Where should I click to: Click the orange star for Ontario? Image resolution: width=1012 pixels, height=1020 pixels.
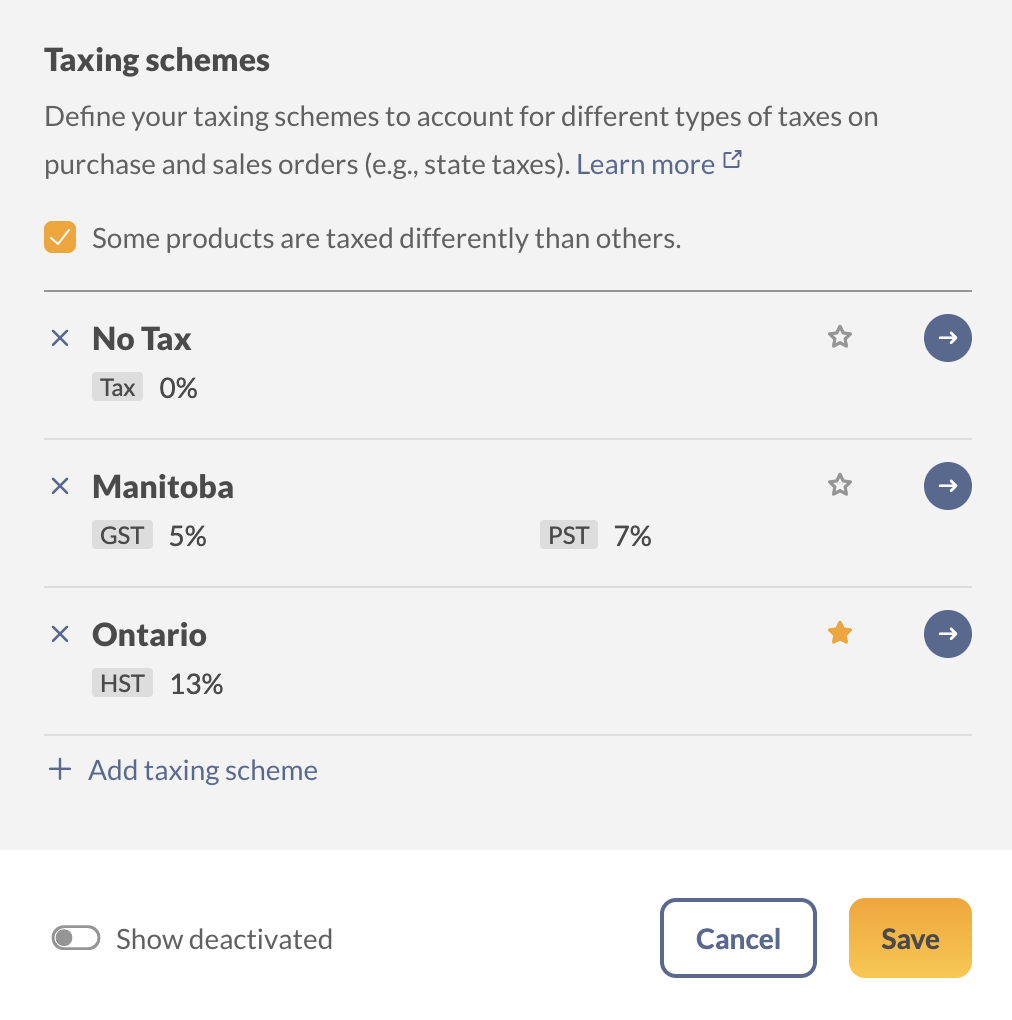[840, 633]
